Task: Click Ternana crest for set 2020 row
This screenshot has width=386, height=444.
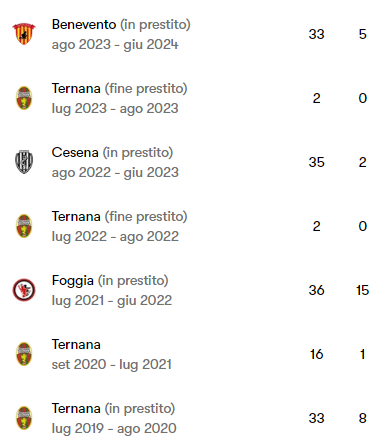Action: pos(24,354)
